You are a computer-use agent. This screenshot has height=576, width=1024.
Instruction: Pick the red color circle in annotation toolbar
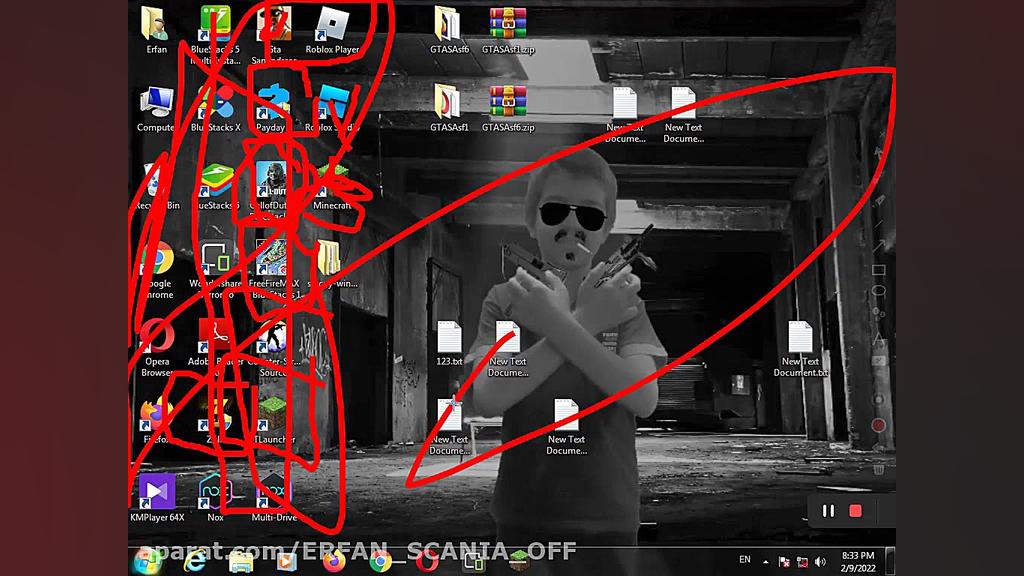point(878,425)
